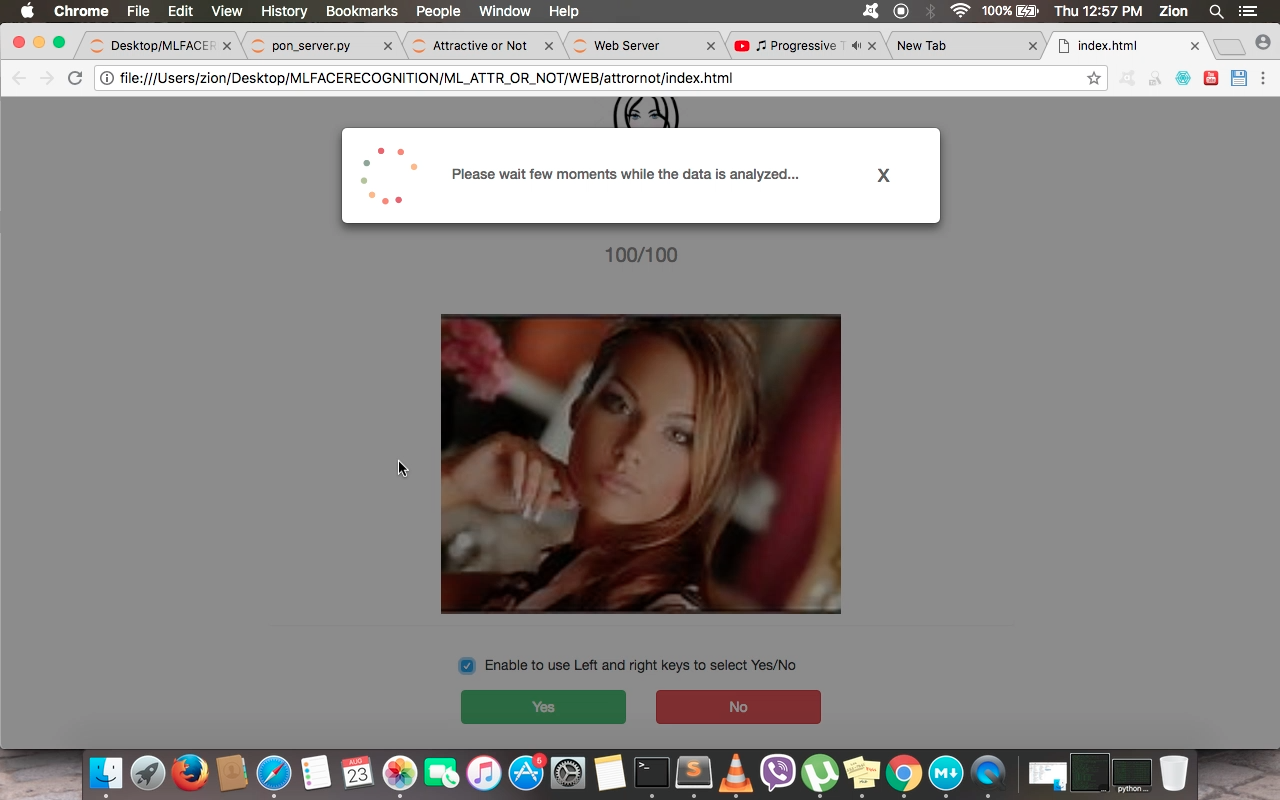Open VLC from the dock

(736, 773)
